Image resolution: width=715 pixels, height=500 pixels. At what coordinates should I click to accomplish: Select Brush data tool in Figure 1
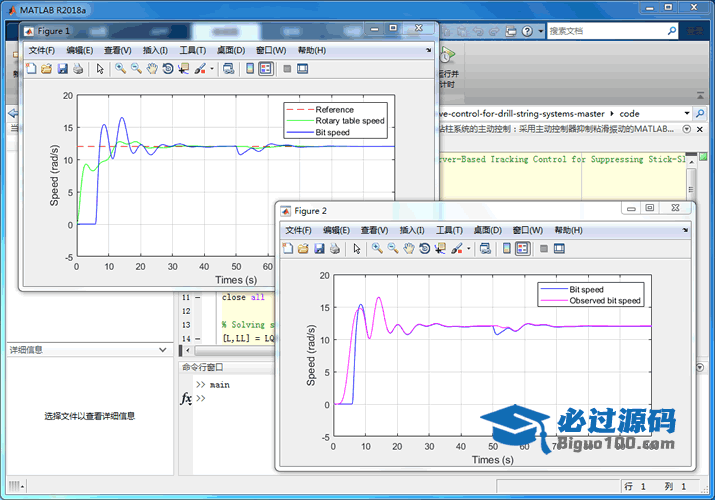200,69
